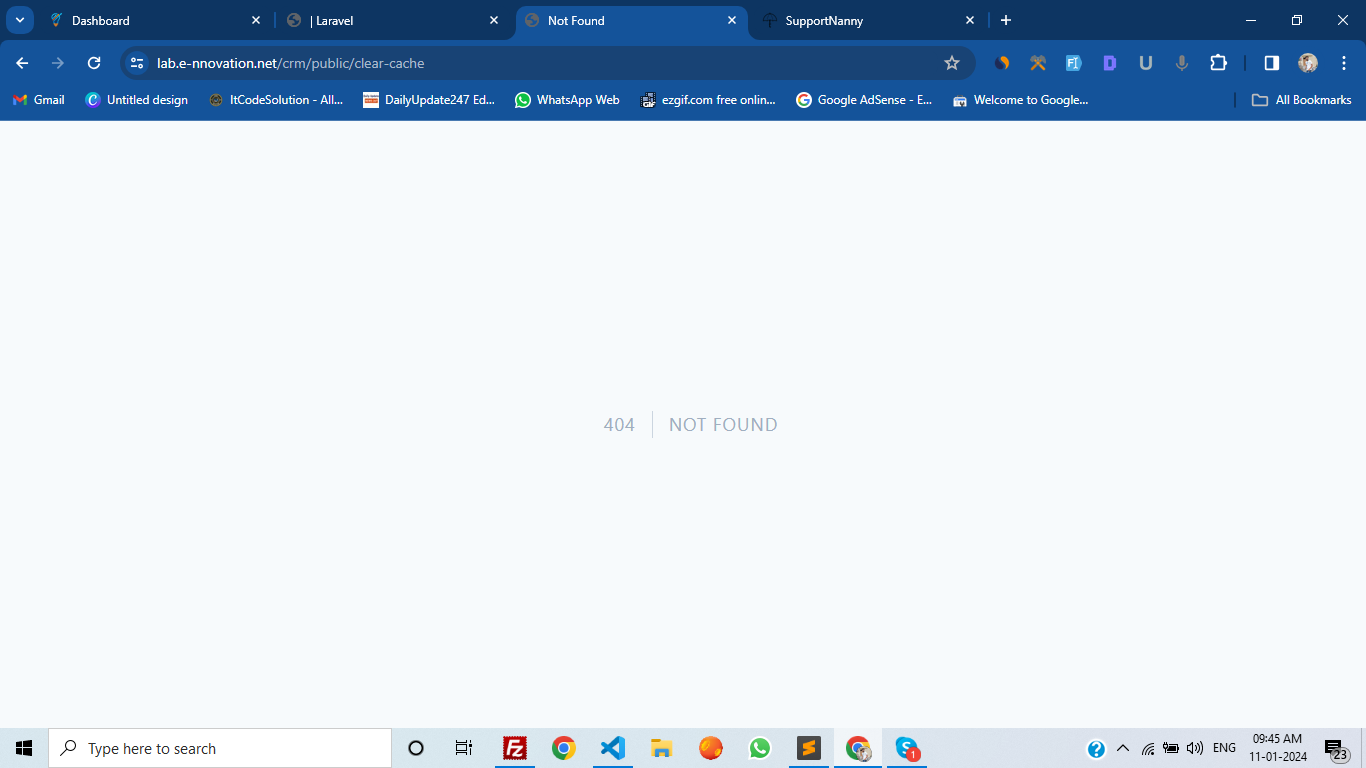Open site information icon in address bar

tap(138, 63)
